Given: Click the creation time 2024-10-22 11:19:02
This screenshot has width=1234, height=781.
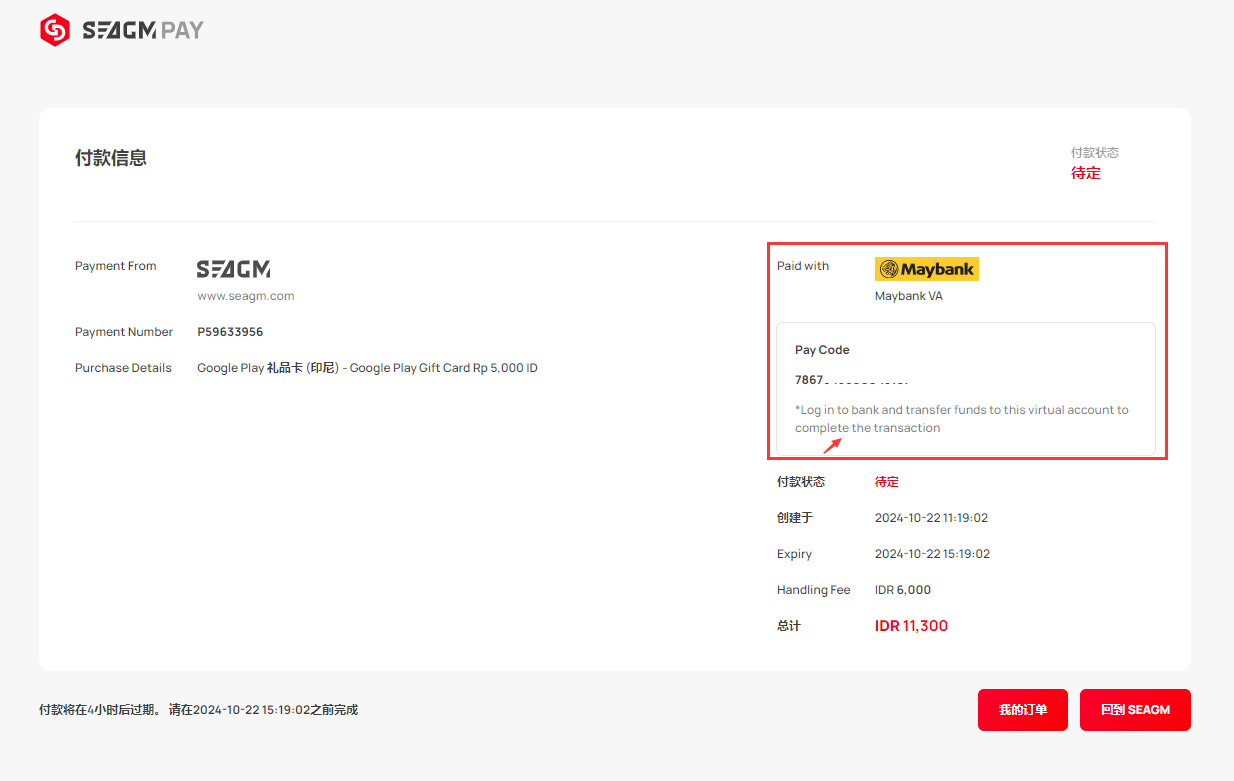Looking at the screenshot, I should coord(932,518).
